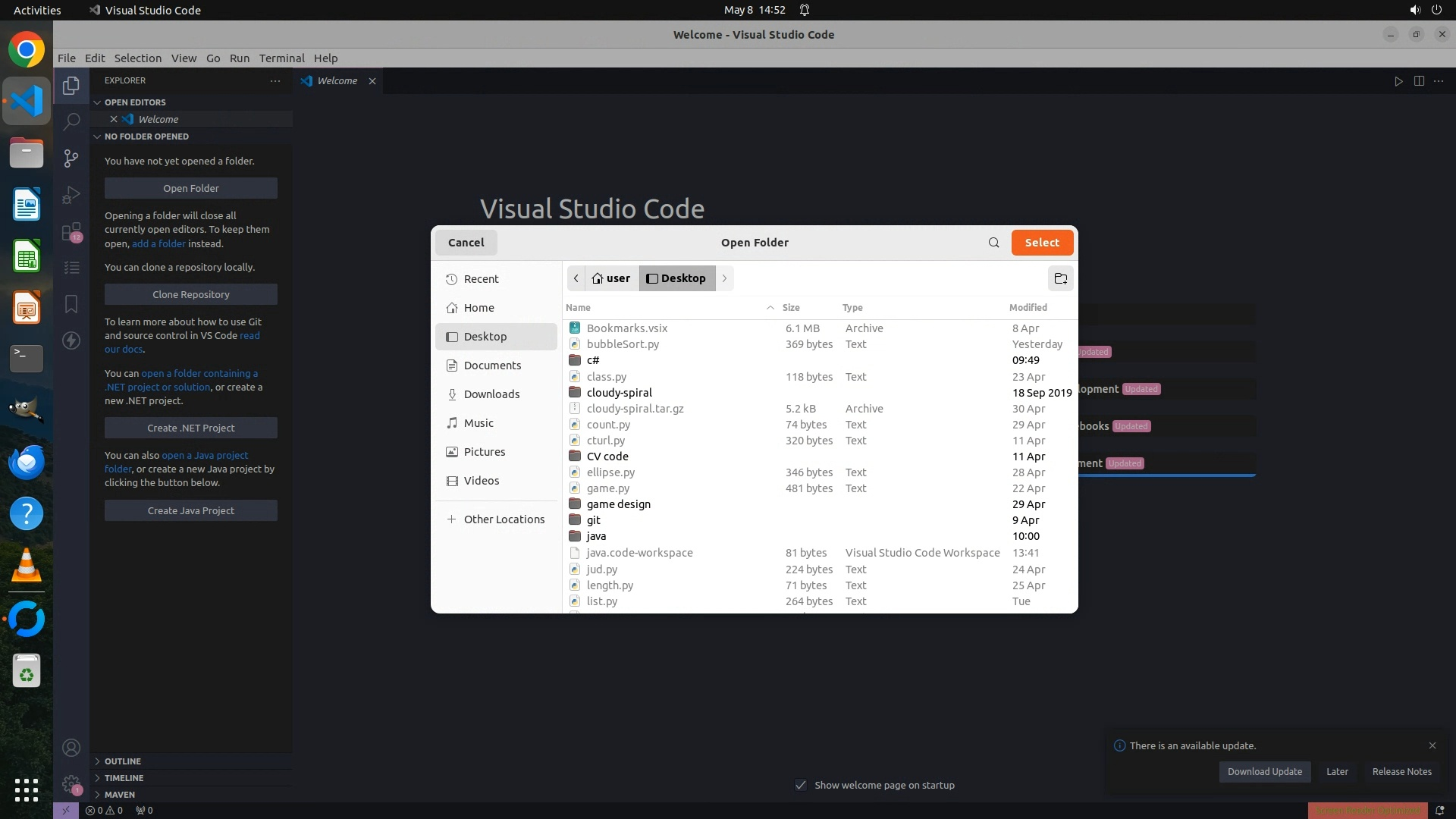The image size is (1456, 819).
Task: Open the Selection menu
Action: pyautogui.click(x=137, y=58)
